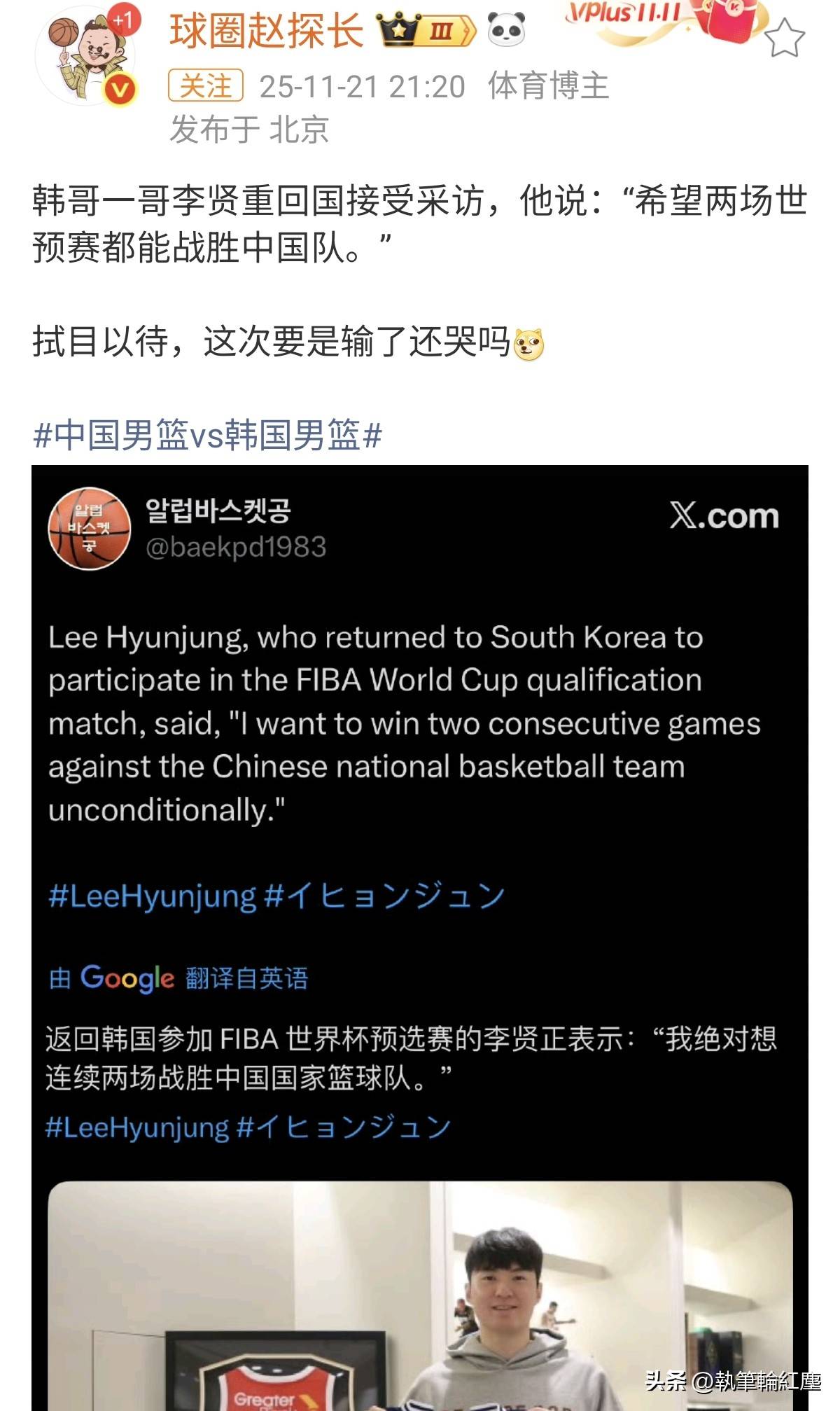Open 球圈赵探长's profile avatar
This screenshot has height=1411, width=840.
85,56
